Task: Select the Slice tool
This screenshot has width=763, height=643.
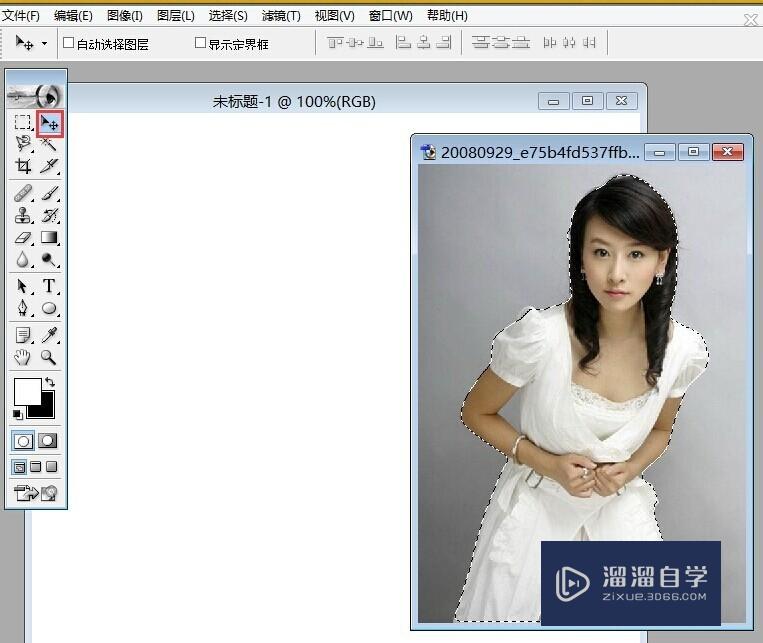Action: click(x=49, y=166)
